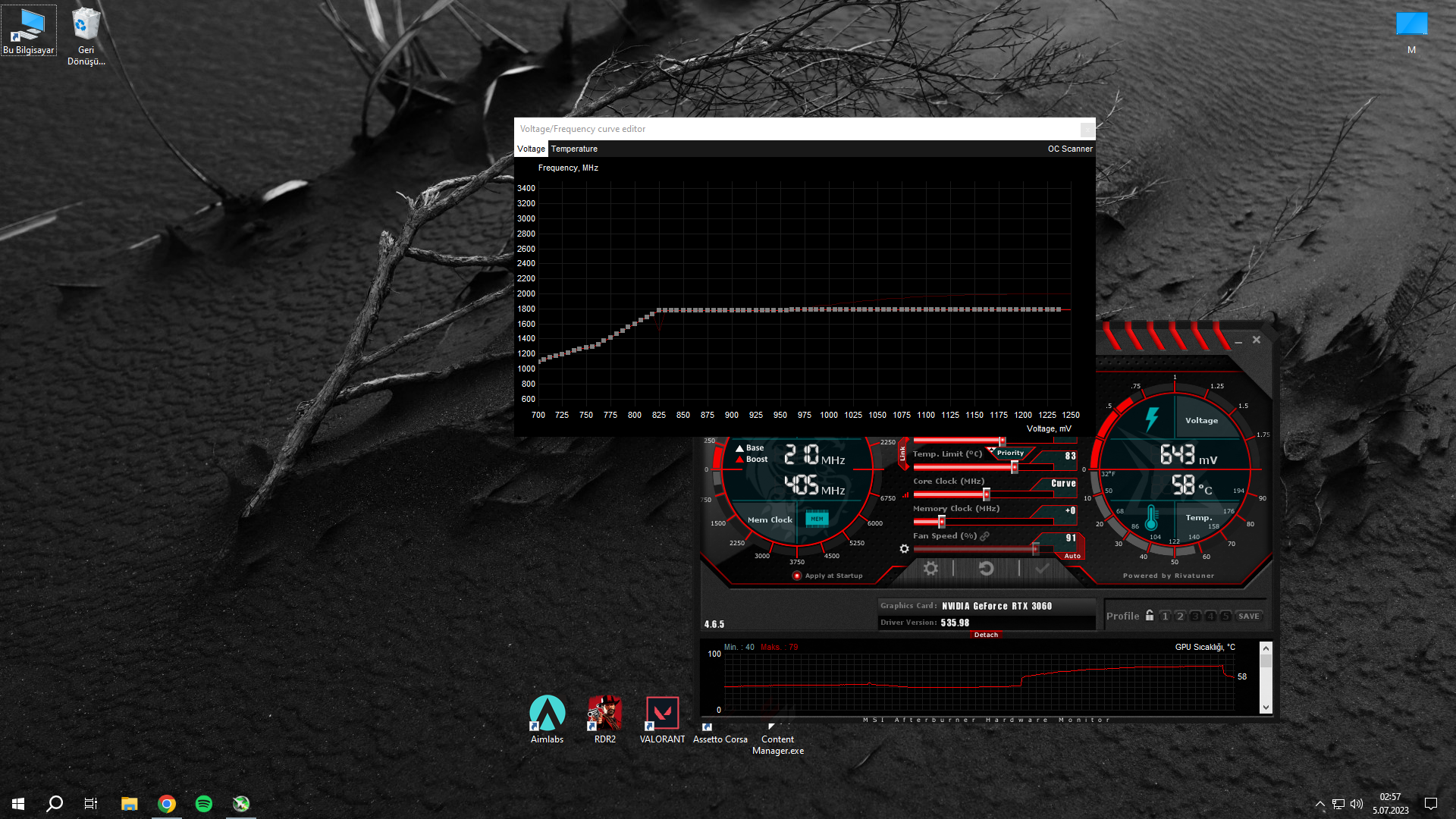Image resolution: width=1456 pixels, height=819 pixels.
Task: Toggle Apply at Startup
Action: (x=797, y=576)
